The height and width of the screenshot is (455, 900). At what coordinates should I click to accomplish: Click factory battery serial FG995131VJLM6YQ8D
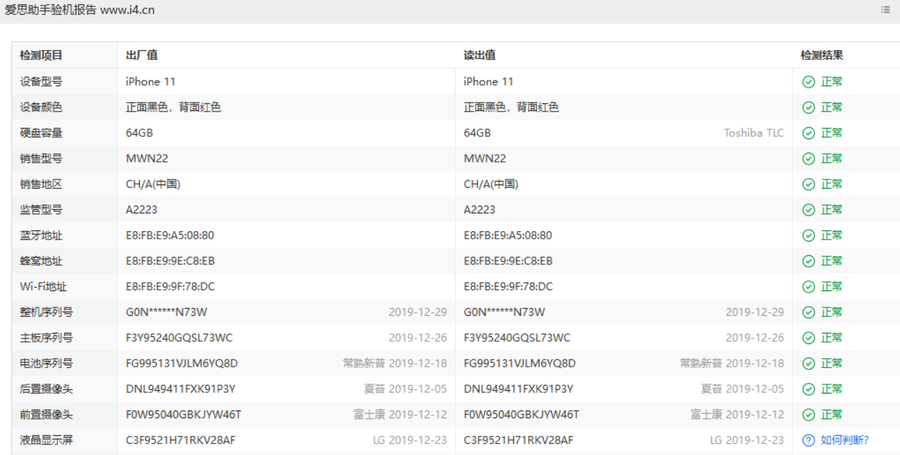point(182,363)
